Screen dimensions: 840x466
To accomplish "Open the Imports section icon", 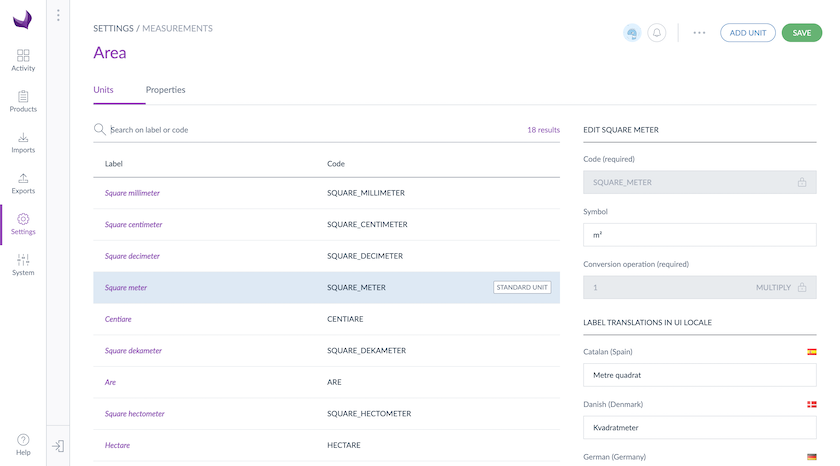I will click(23, 138).
